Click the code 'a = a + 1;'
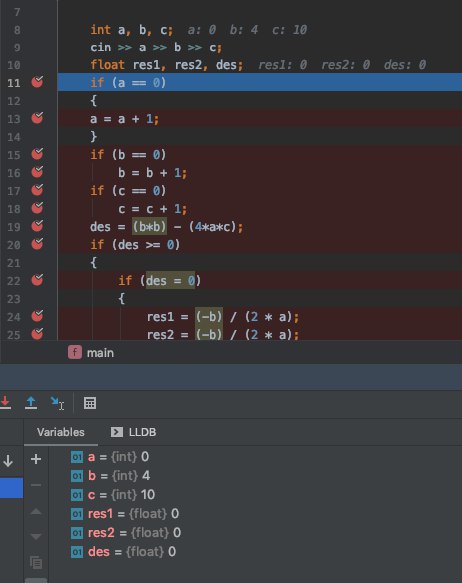Viewport: 462px width, 583px height. point(125,119)
